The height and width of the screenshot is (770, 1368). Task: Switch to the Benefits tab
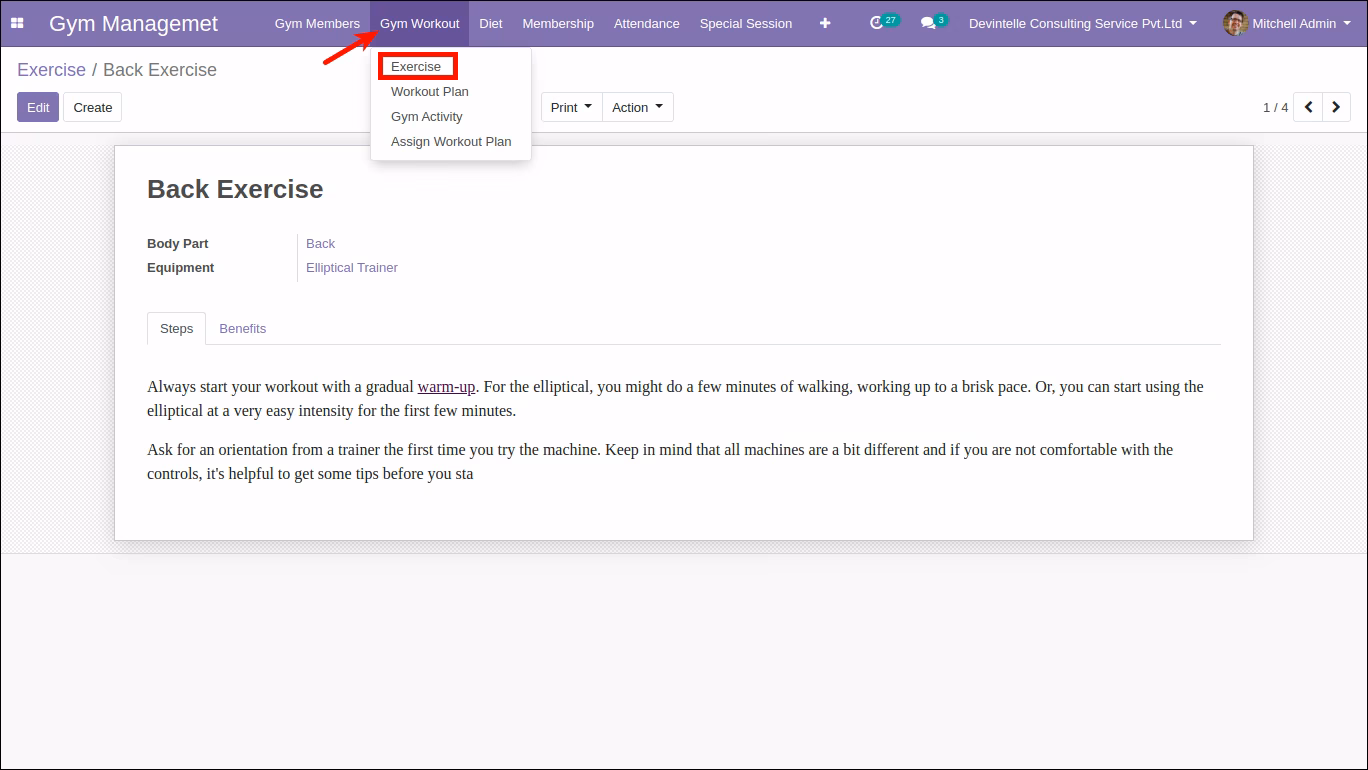[x=243, y=328]
